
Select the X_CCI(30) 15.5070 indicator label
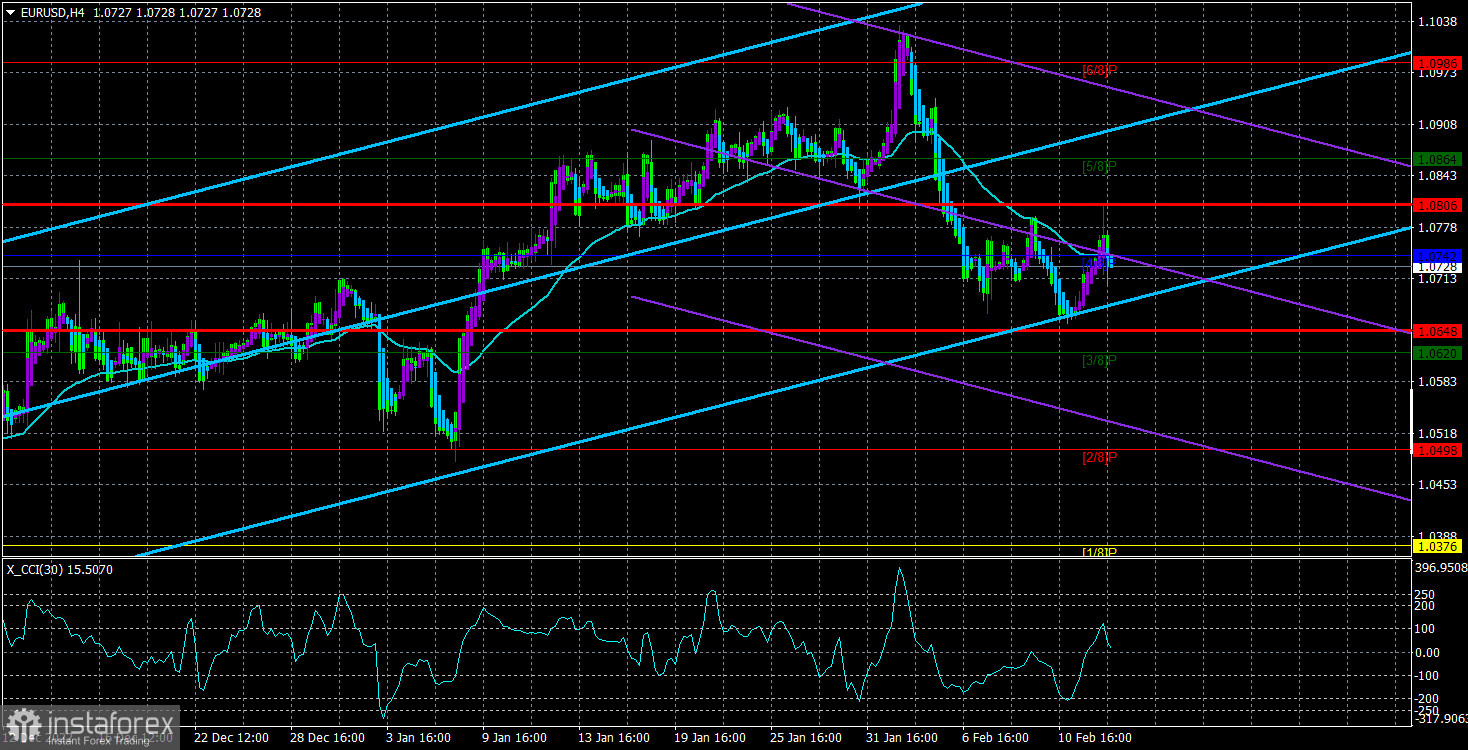coord(60,569)
